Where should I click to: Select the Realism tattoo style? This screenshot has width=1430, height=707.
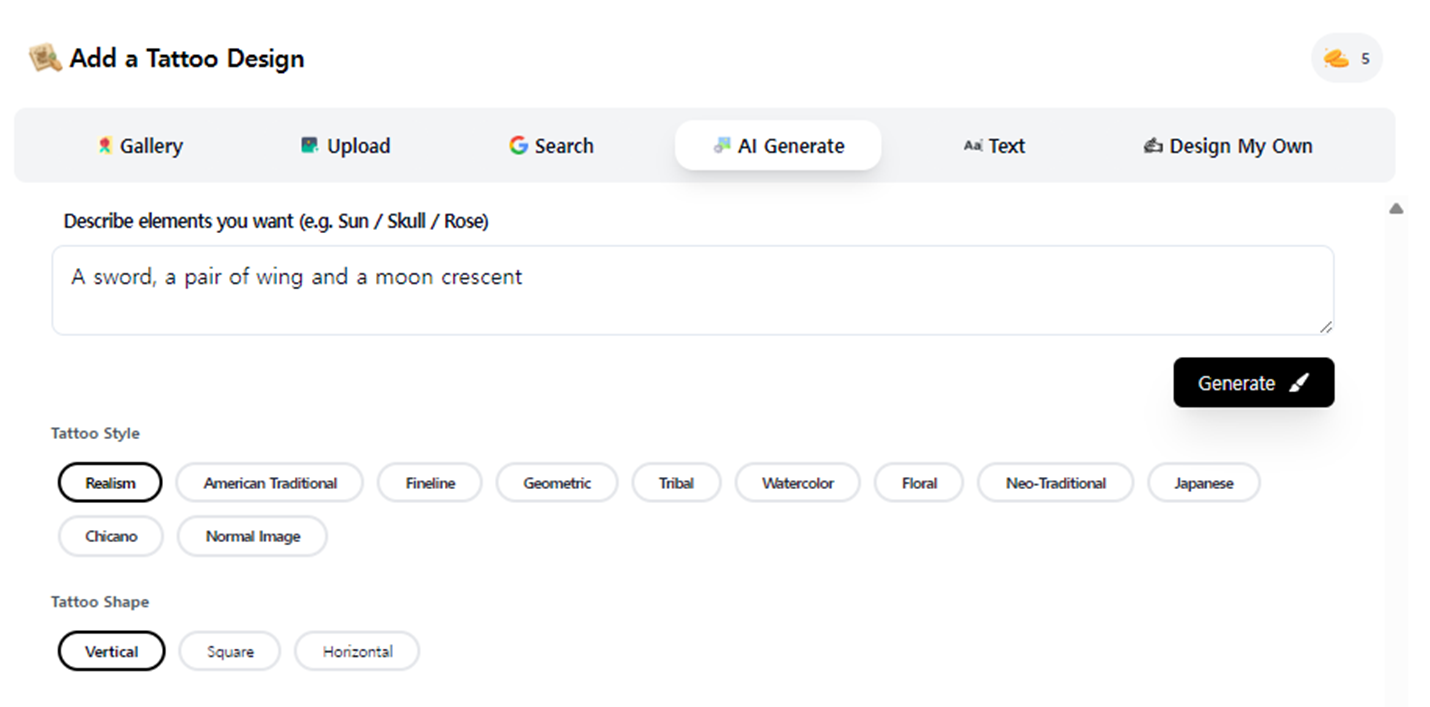click(x=110, y=483)
